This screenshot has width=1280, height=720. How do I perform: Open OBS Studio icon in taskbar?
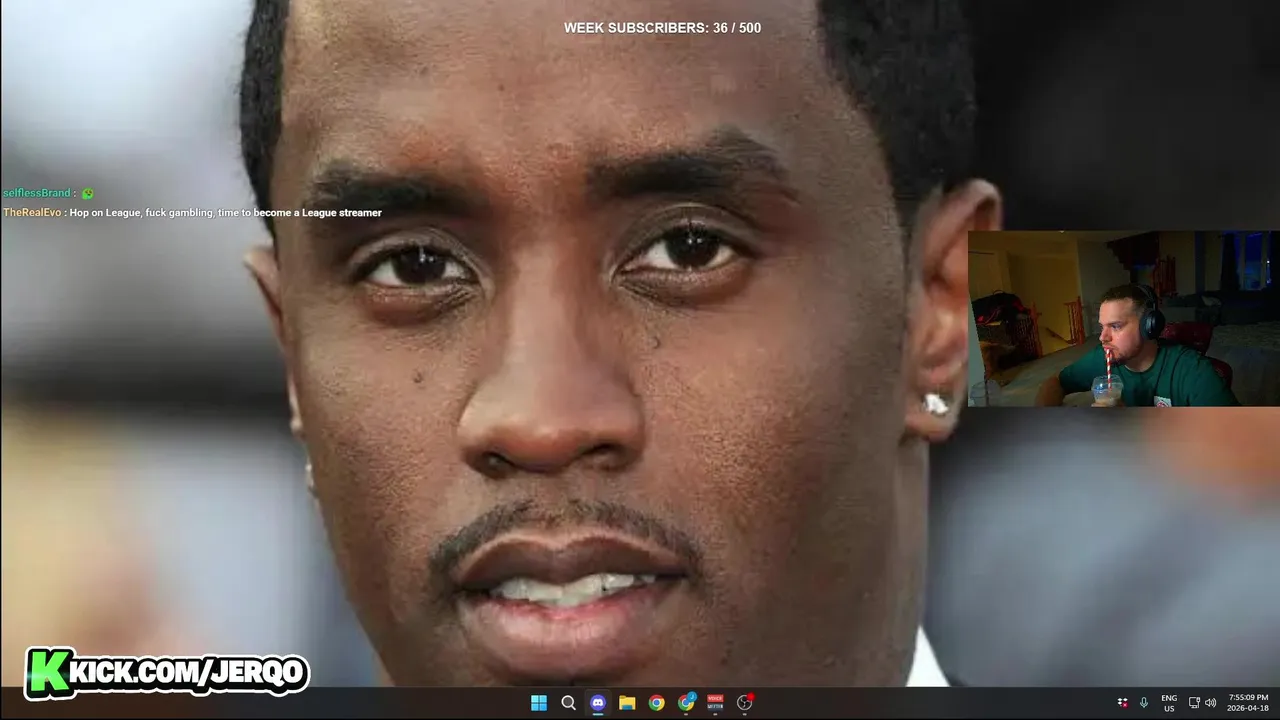[745, 703]
